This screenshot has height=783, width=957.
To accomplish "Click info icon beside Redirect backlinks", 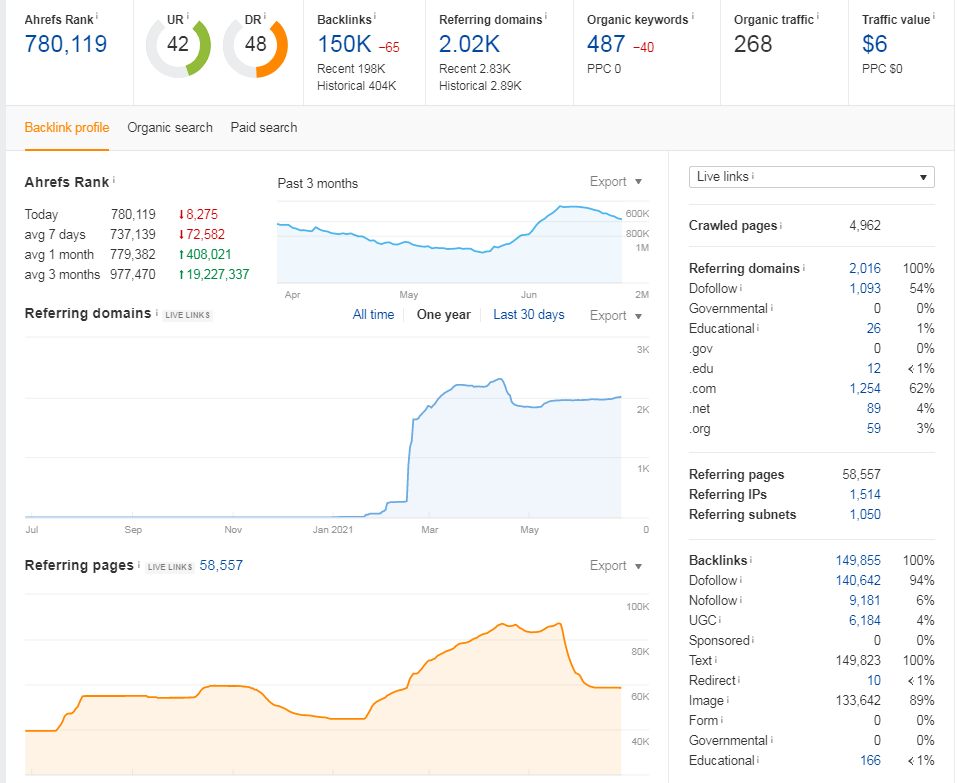I will click(x=739, y=680).
